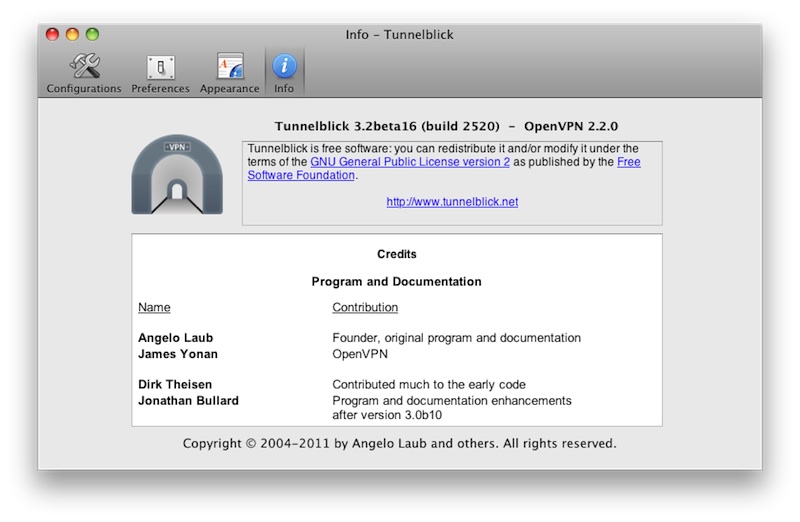Switch to the Preferences pane

click(160, 72)
